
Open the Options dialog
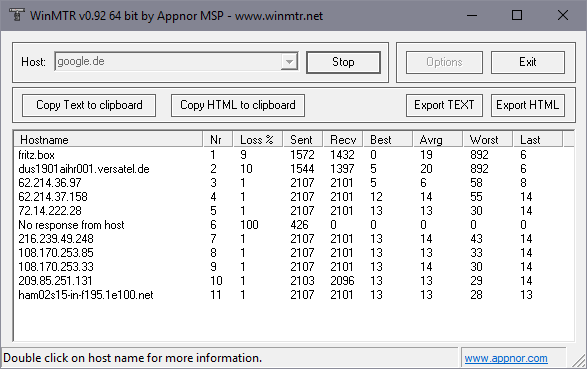coord(444,62)
